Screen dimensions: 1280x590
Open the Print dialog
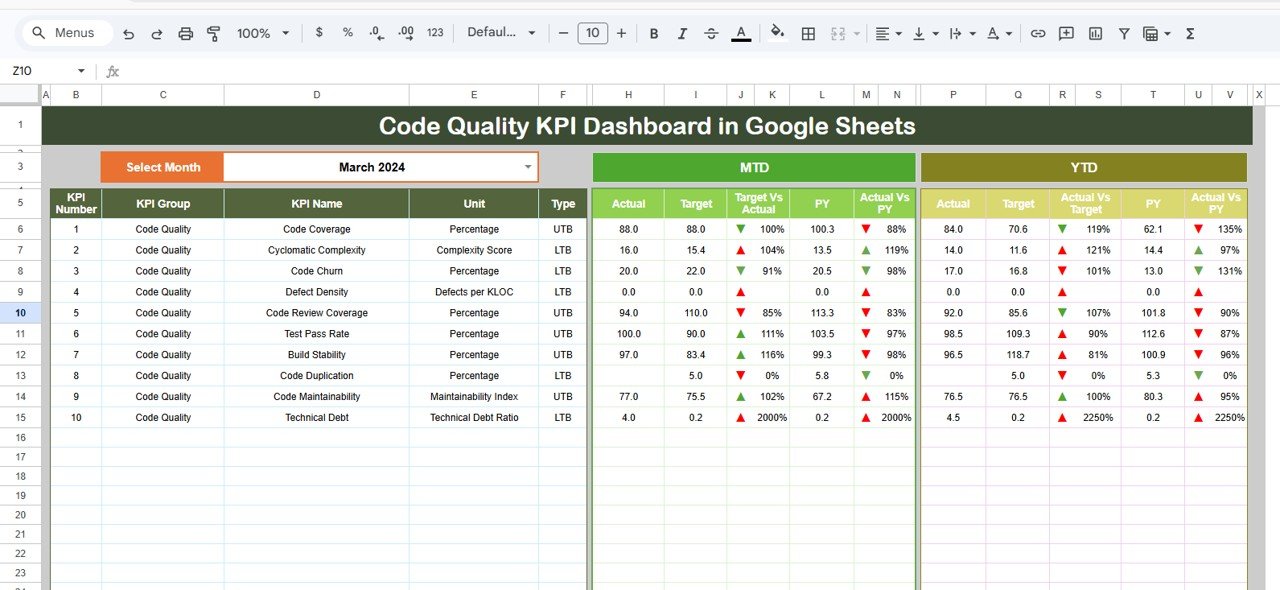[x=186, y=33]
